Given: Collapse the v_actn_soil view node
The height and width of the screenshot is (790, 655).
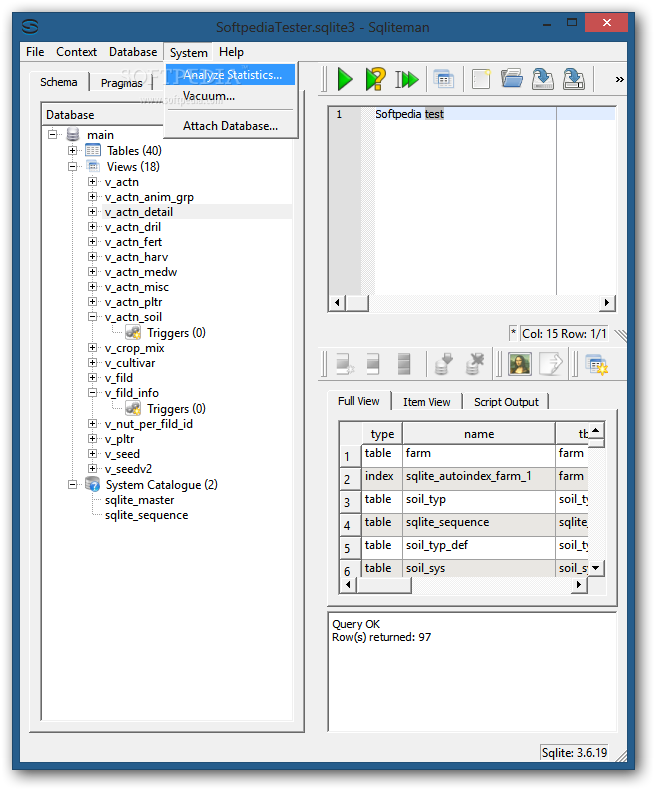Looking at the screenshot, I should coord(92,316).
